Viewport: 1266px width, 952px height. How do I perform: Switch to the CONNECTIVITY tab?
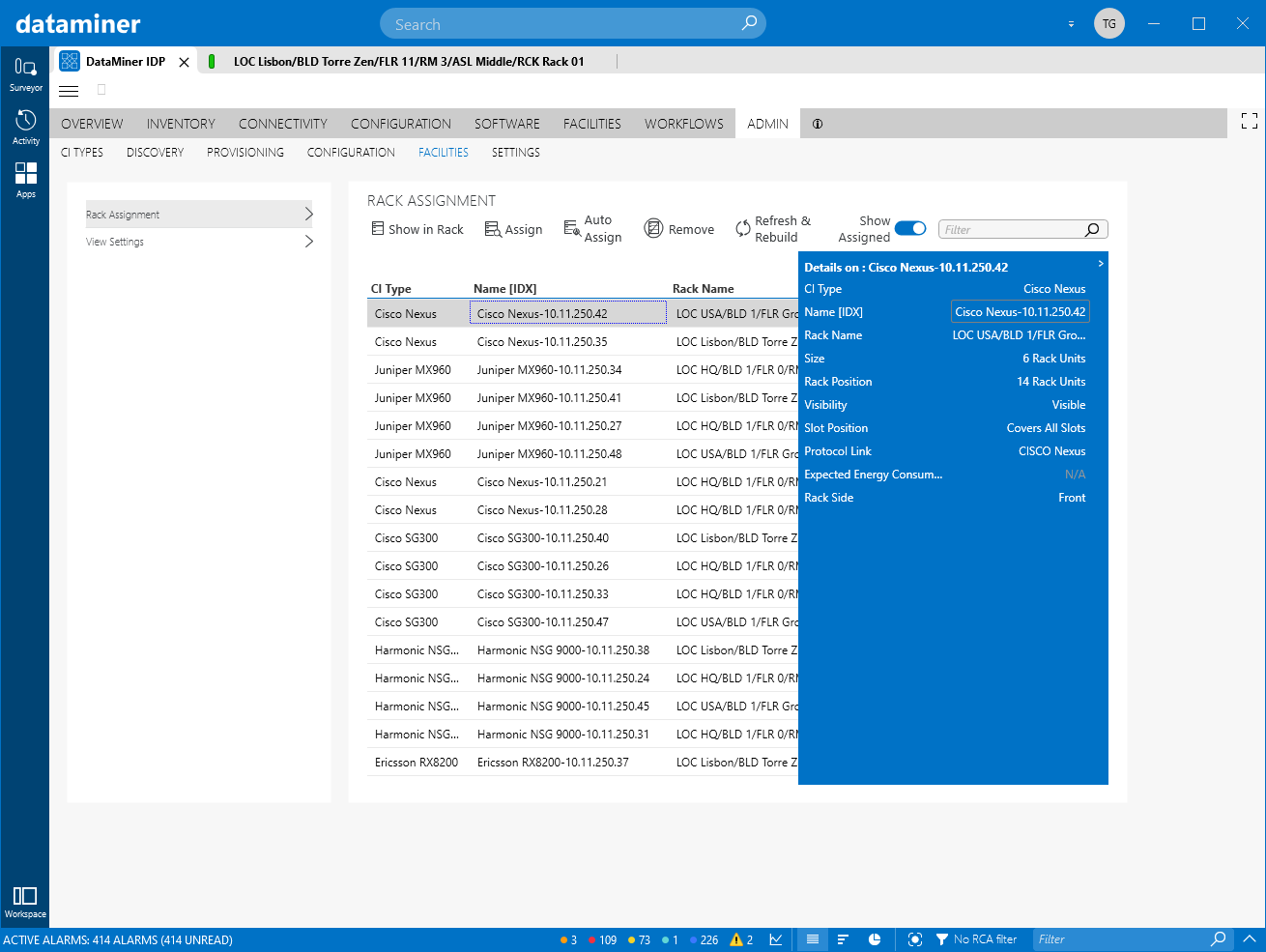tap(283, 124)
